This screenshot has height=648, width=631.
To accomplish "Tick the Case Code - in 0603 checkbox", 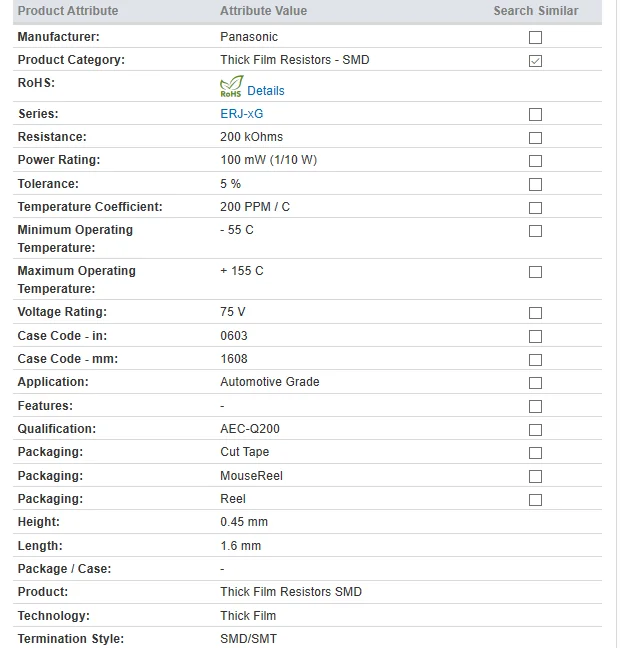I will click(535, 336).
